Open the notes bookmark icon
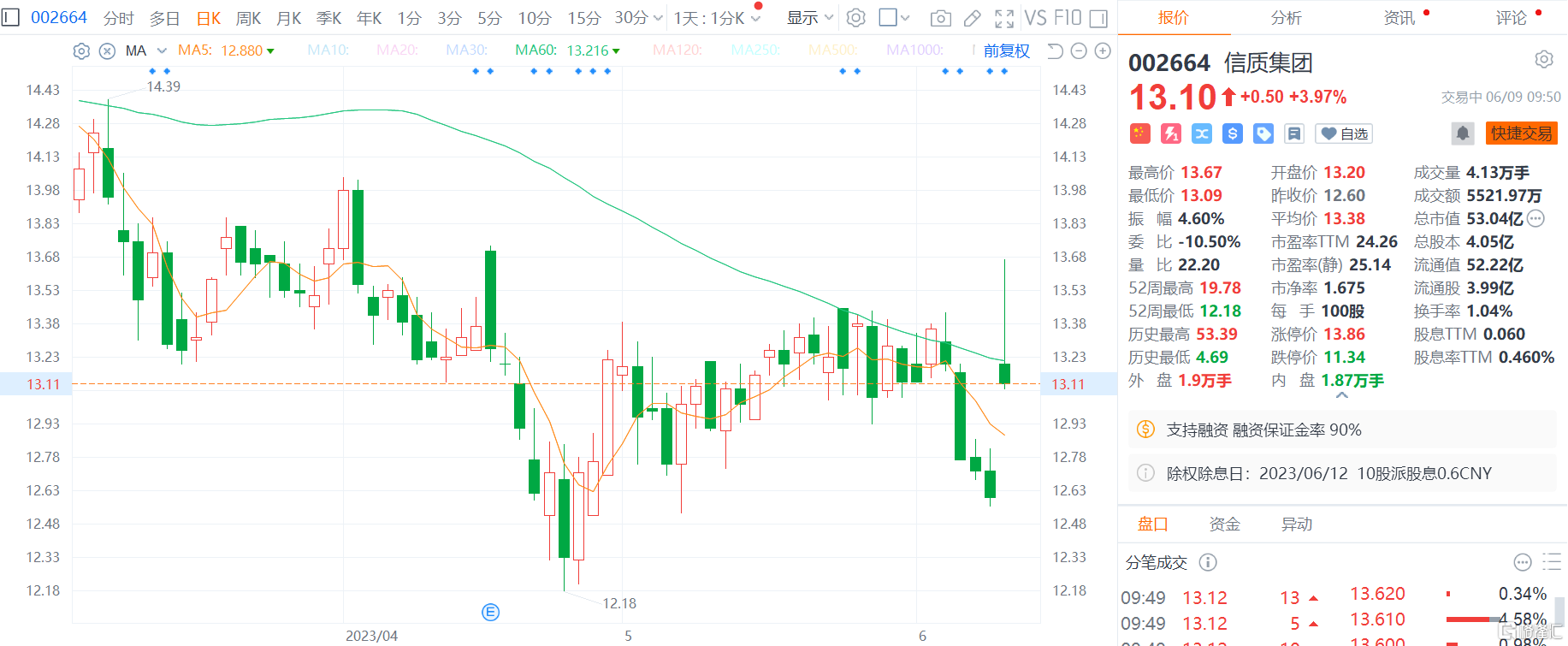The height and width of the screenshot is (646, 1568). pyautogui.click(x=1294, y=133)
